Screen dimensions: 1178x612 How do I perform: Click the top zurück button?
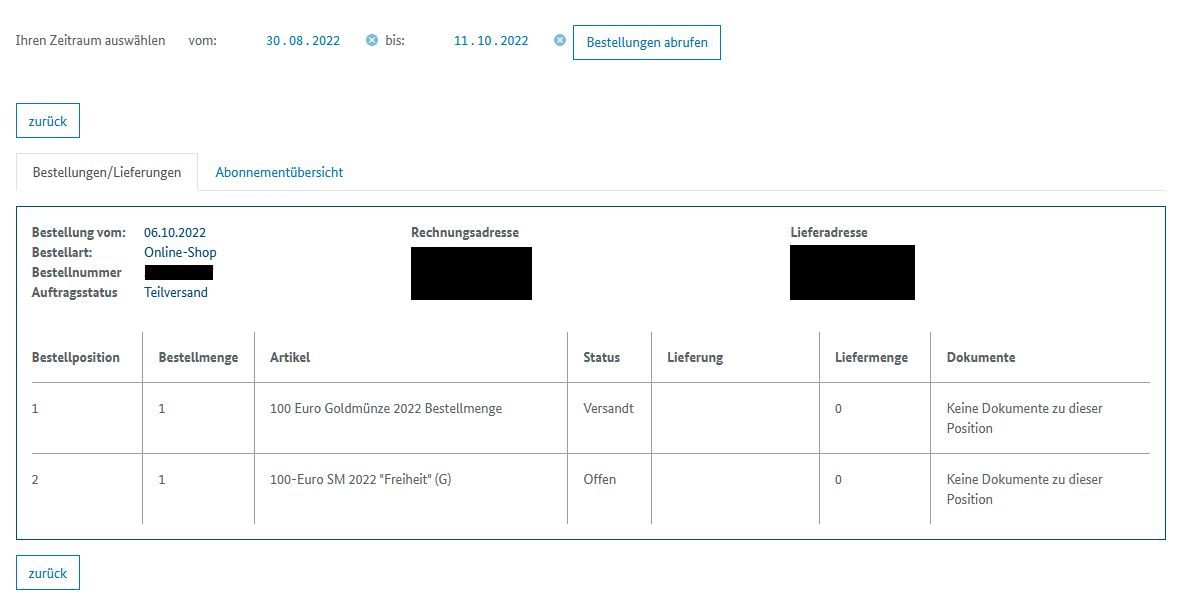point(48,121)
